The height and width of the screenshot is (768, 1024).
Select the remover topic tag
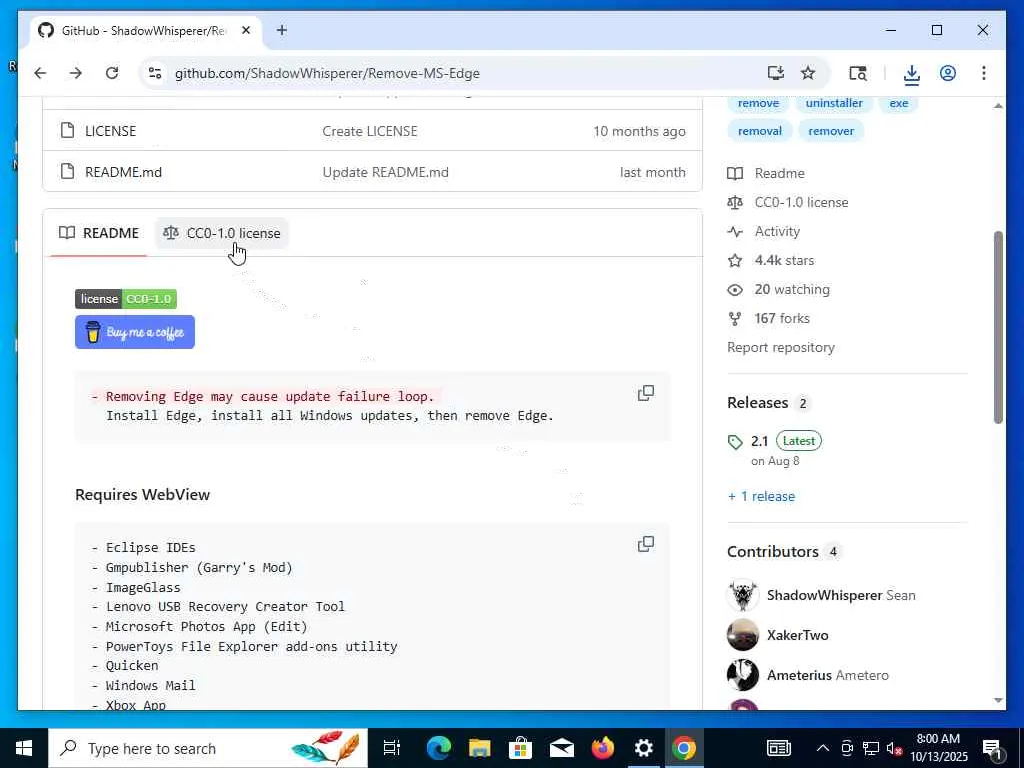coord(831,131)
